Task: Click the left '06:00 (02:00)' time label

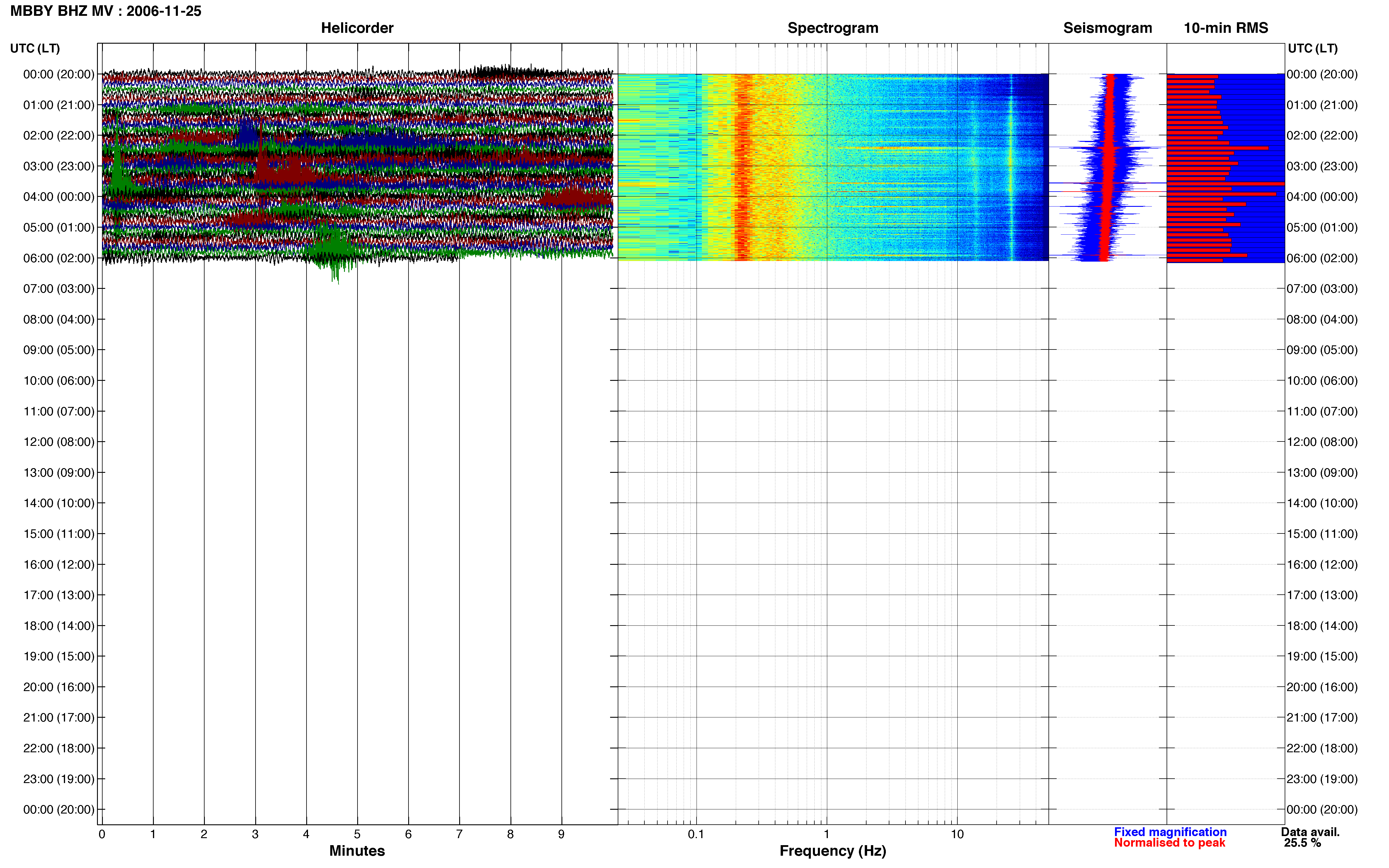Action: click(59, 258)
